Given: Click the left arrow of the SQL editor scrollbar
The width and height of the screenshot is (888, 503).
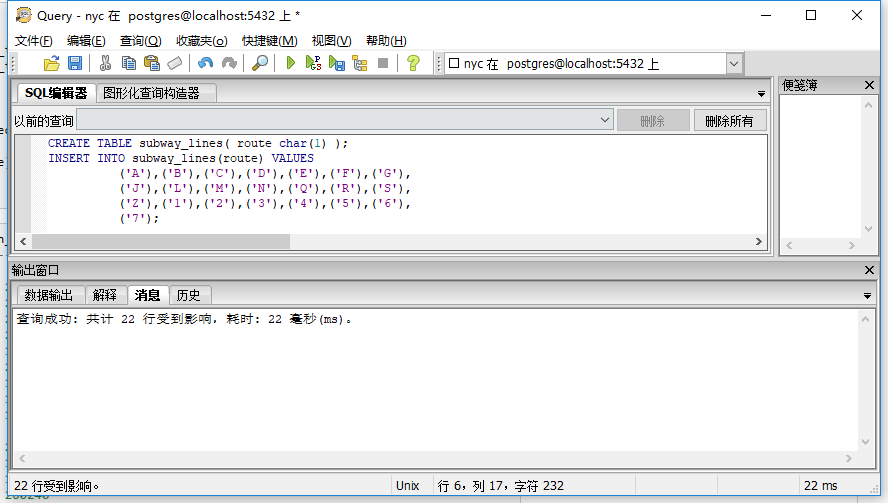Looking at the screenshot, I should click(x=23, y=241).
